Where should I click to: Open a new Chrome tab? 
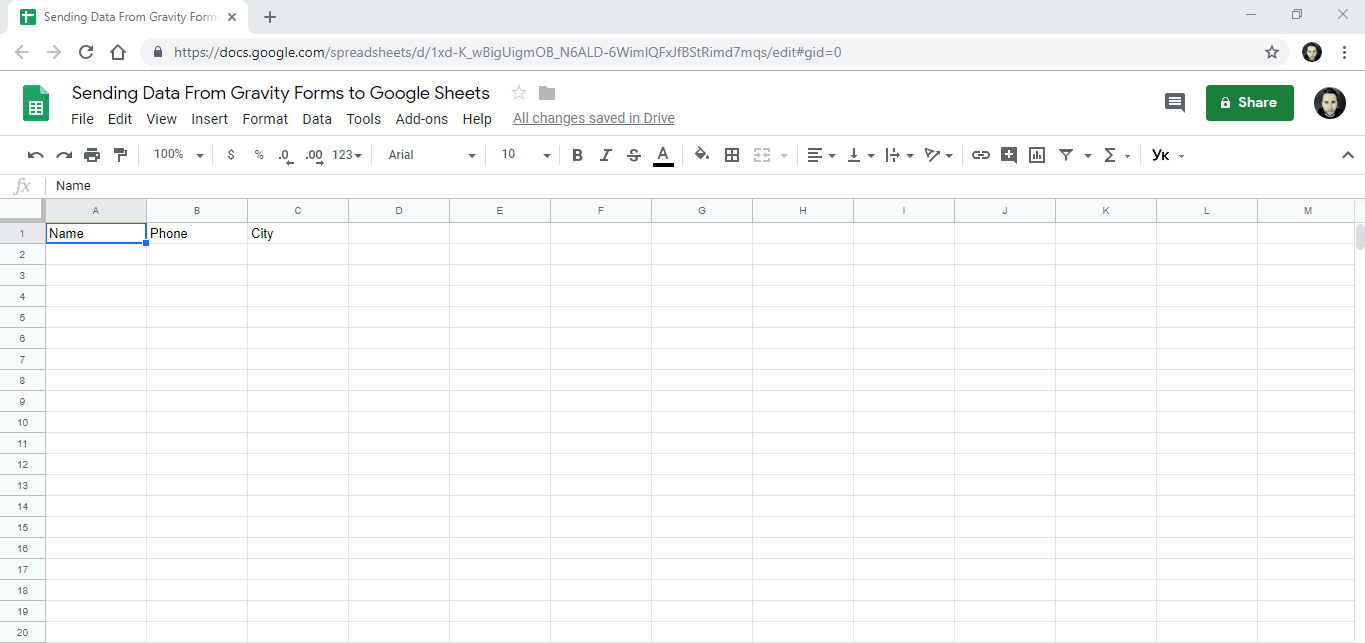click(x=270, y=17)
